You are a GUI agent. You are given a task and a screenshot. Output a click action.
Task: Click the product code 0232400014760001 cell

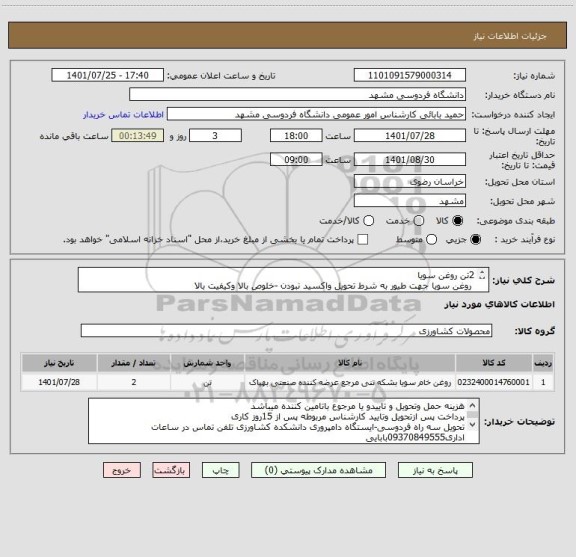(x=494, y=382)
